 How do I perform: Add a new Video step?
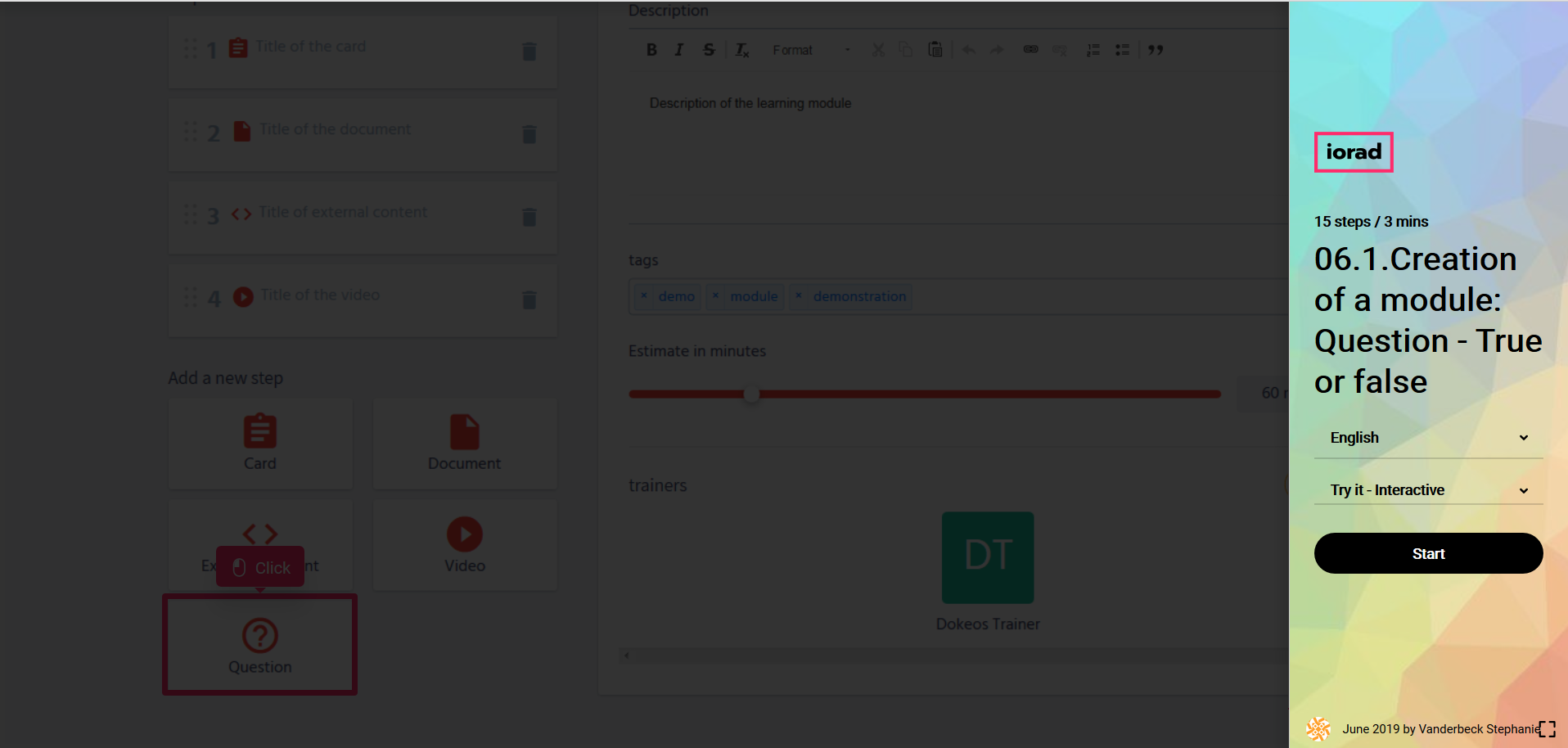pos(465,546)
